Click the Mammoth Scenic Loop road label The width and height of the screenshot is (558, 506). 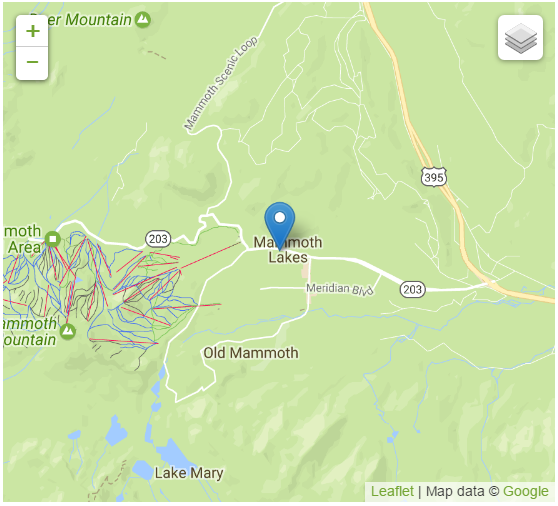[x=221, y=83]
